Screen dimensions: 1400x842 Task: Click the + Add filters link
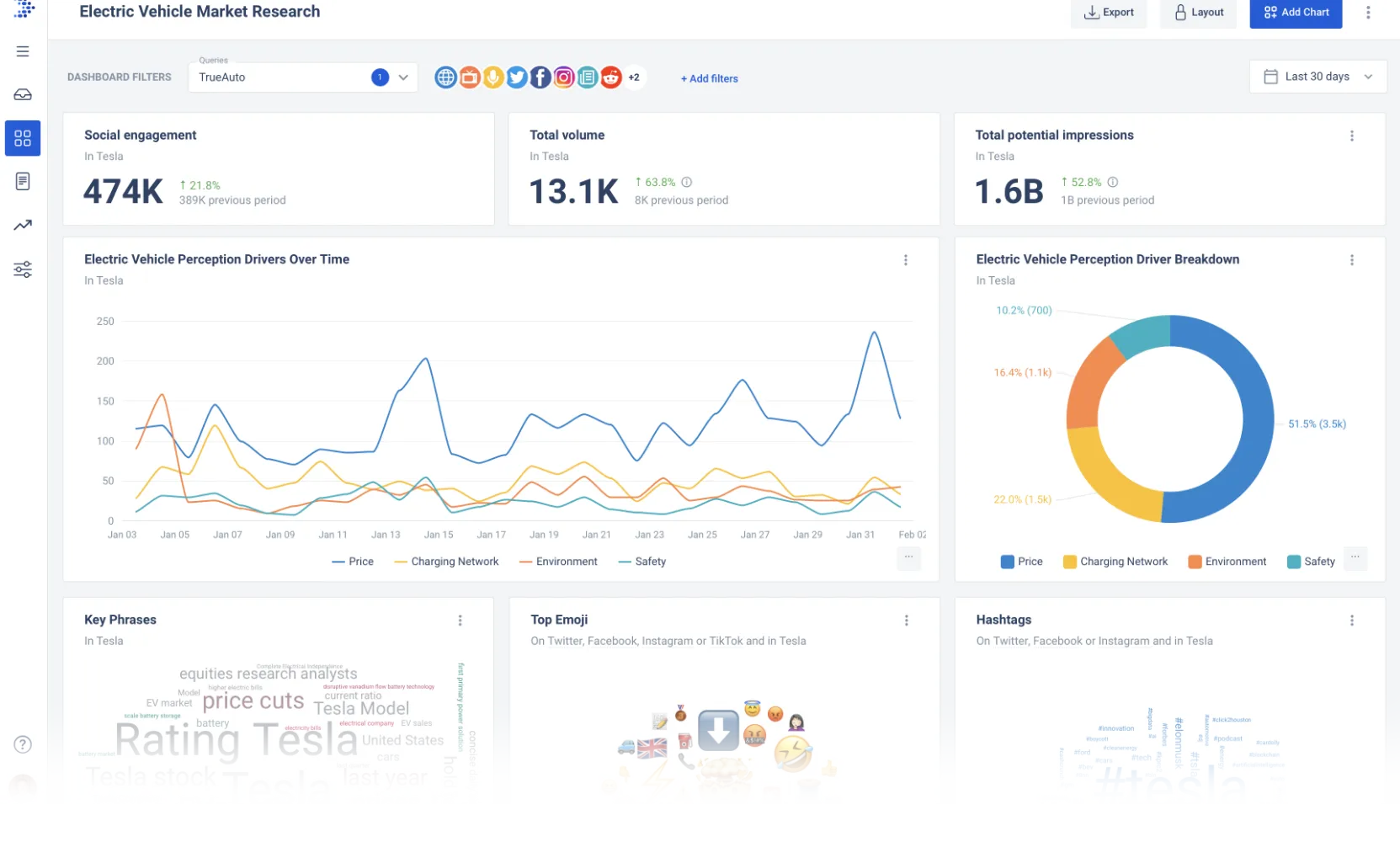click(x=709, y=78)
